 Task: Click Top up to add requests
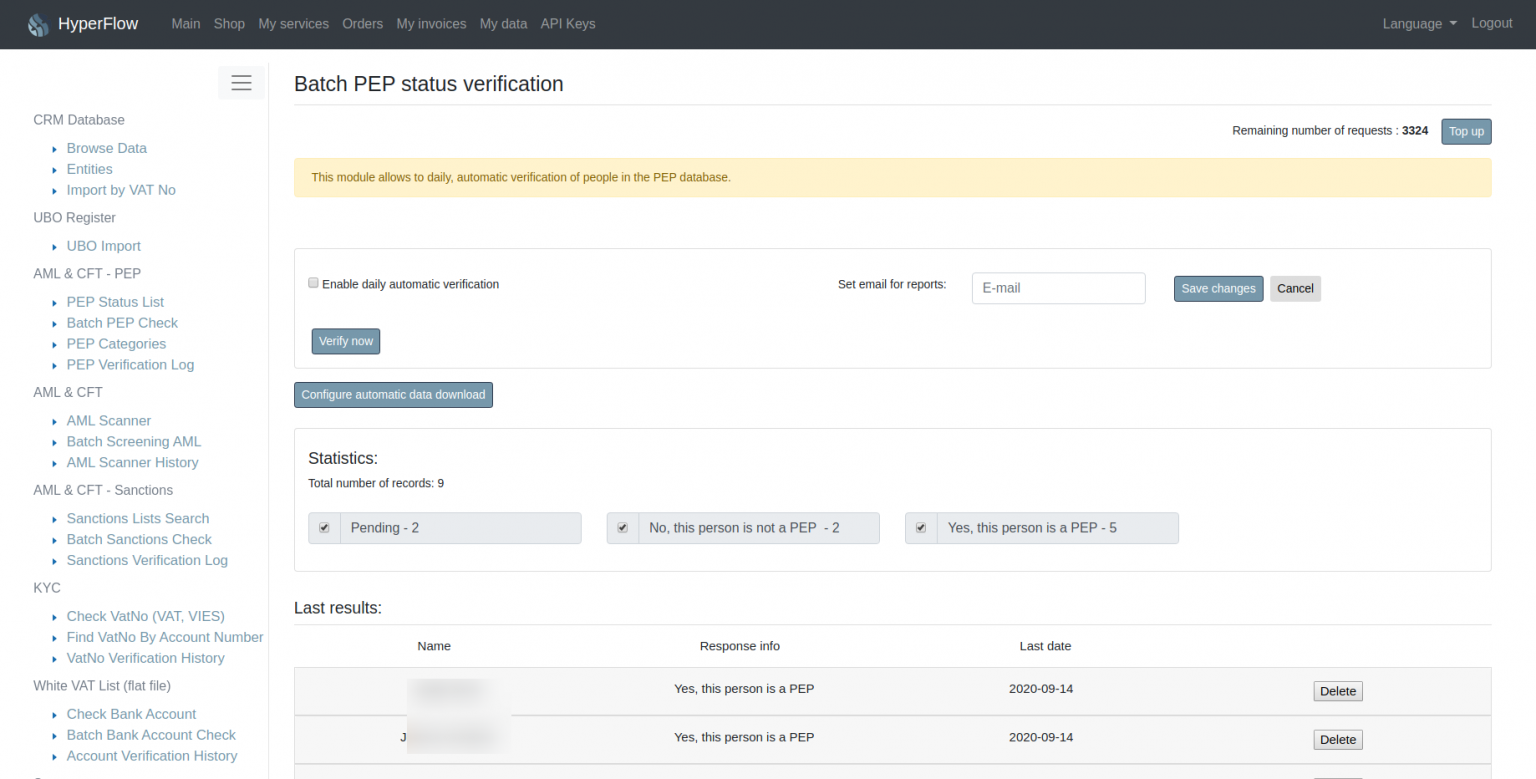[1466, 131]
